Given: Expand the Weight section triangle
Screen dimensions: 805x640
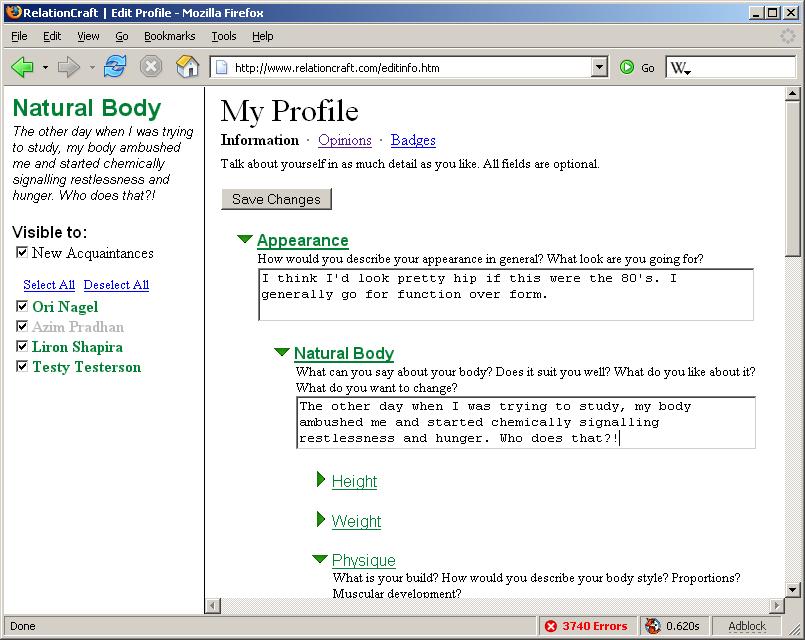Looking at the screenshot, I should tap(321, 519).
